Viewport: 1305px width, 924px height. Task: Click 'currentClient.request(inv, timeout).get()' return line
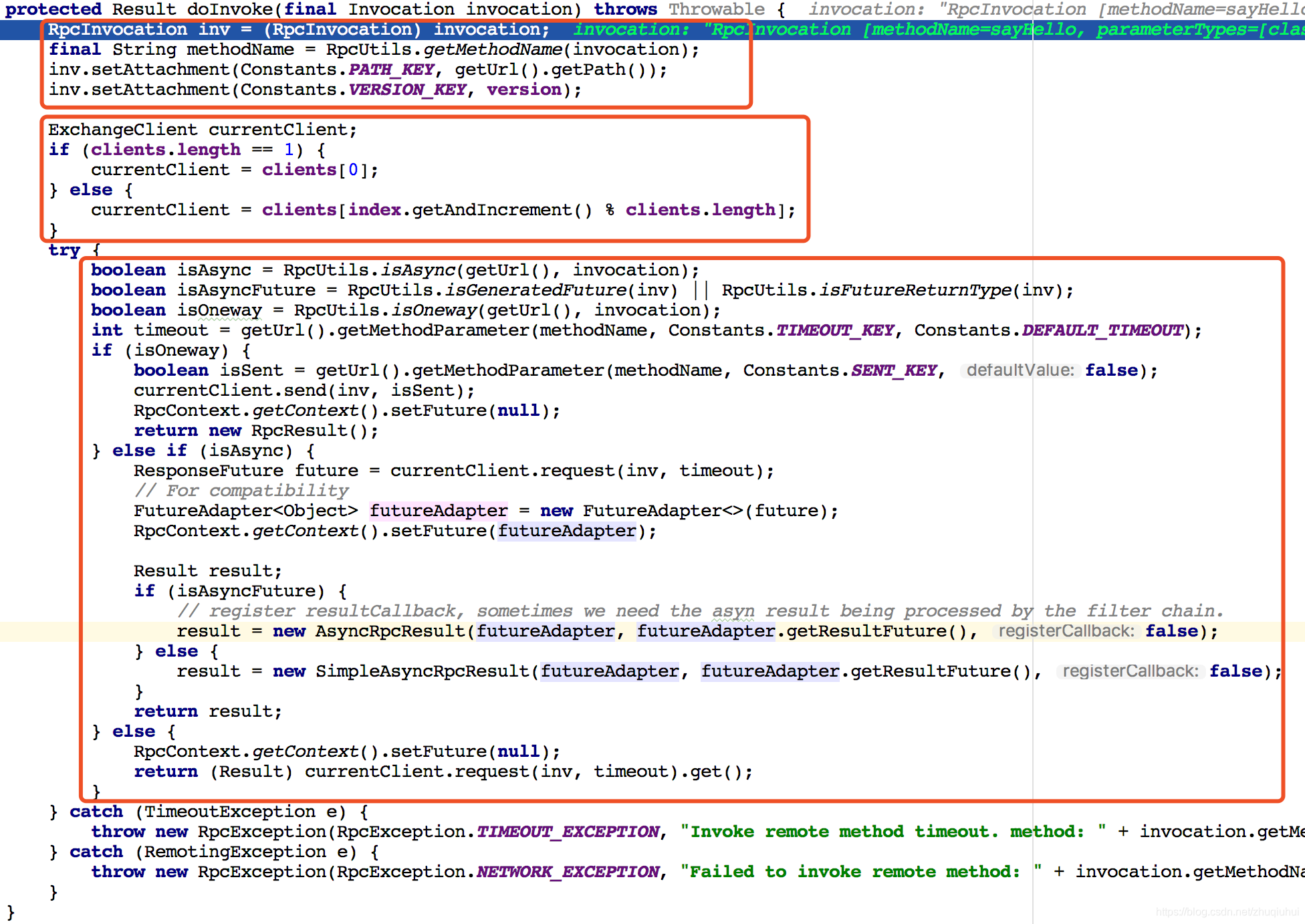[x=443, y=772]
